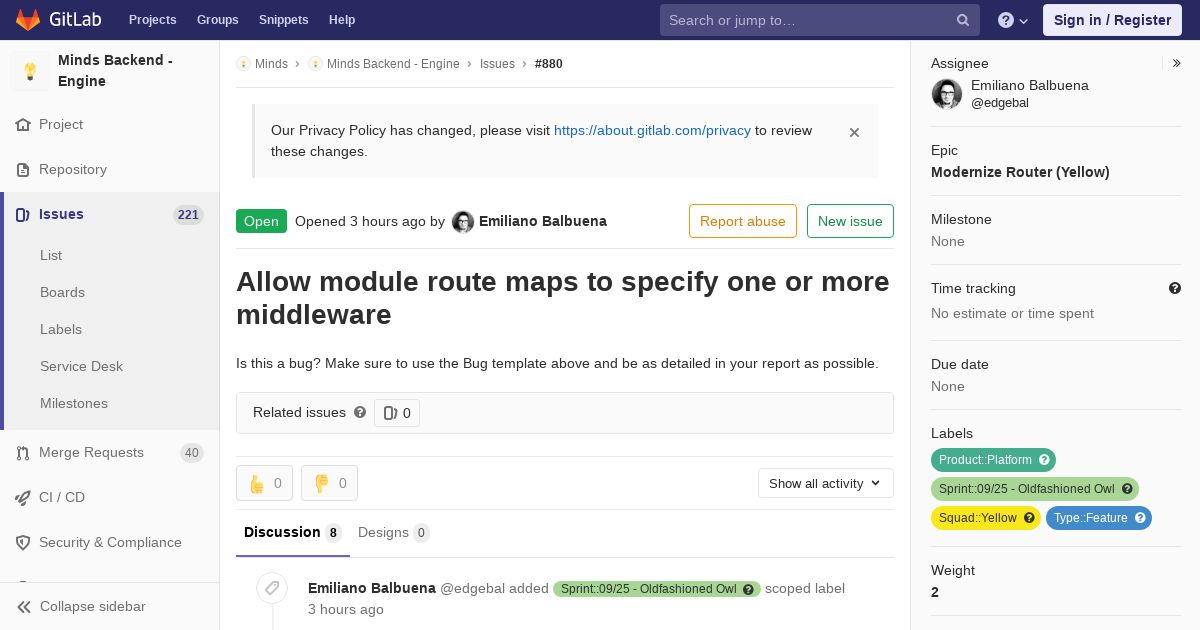Switch to the Discussion tab
Screen dimensions: 1200x630
point(293,533)
